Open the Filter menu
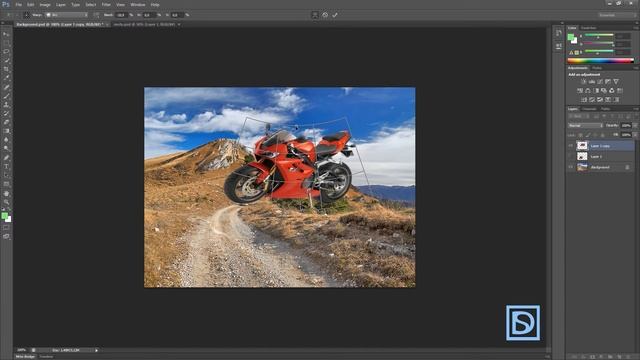The image size is (640, 360). tap(106, 4)
